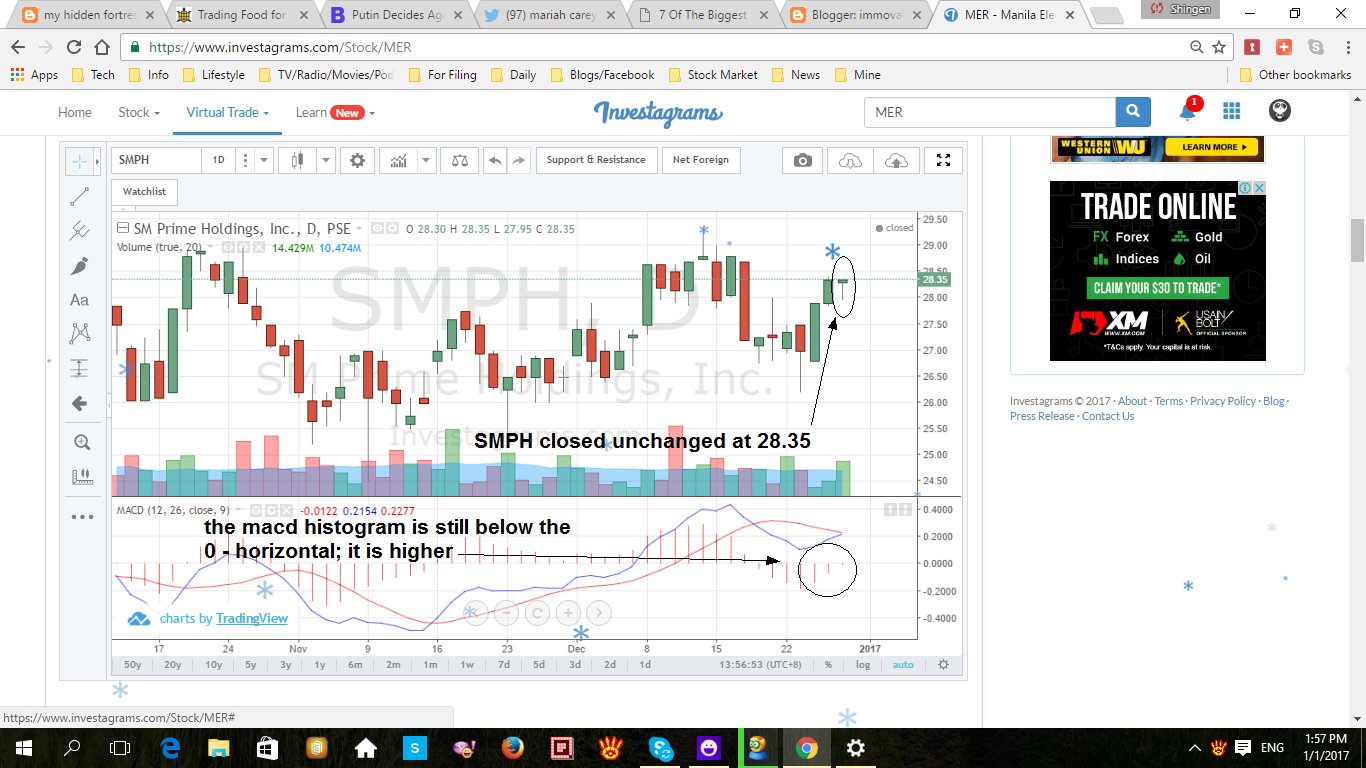Take a chart snapshot with the camera icon
Screen dimensions: 1366x768
802,160
